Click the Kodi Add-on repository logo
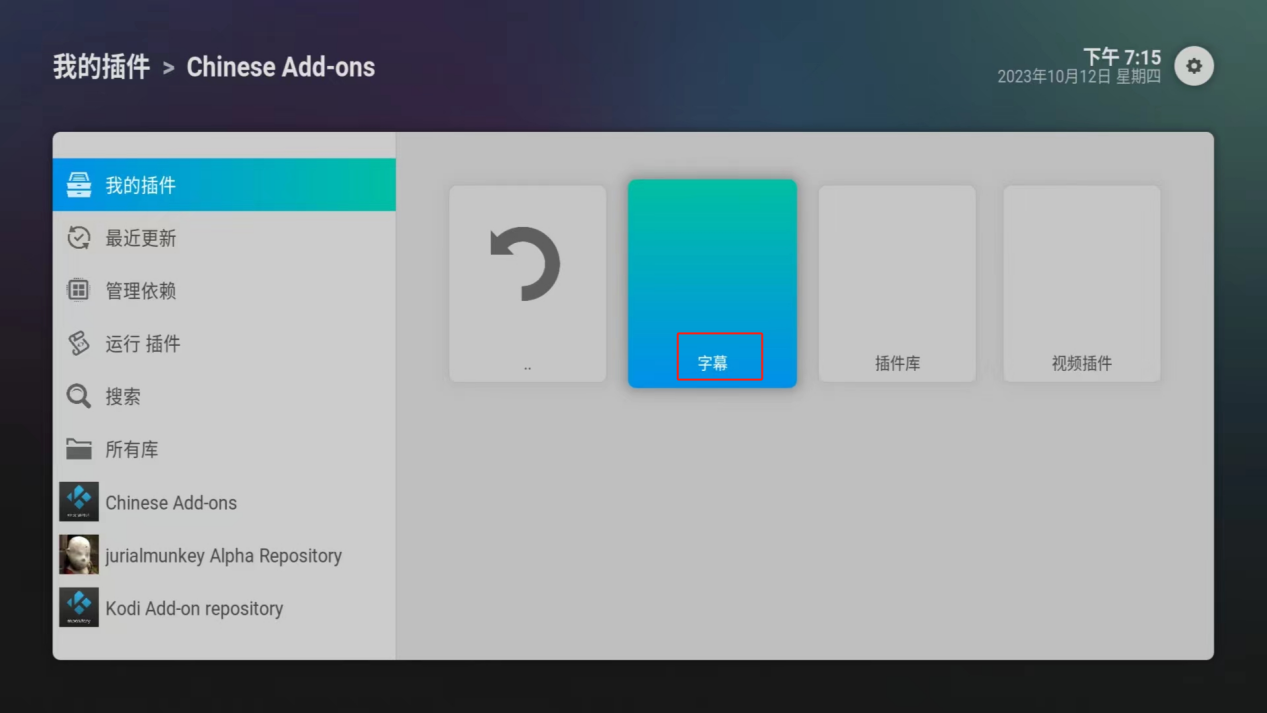The height and width of the screenshot is (713, 1267). 79,608
